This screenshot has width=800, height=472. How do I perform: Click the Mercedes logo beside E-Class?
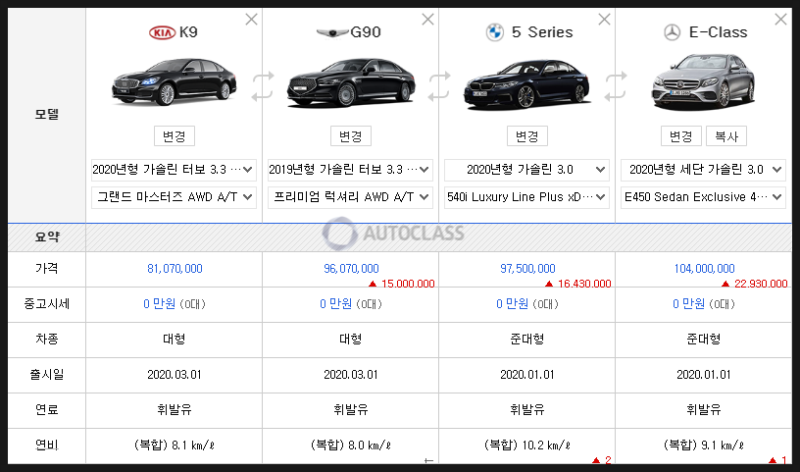click(x=672, y=33)
